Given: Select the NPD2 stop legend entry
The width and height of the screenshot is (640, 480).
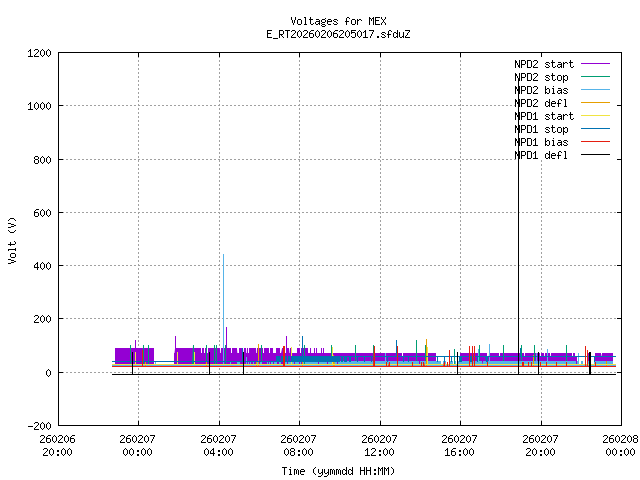Looking at the screenshot, I should (542, 77).
